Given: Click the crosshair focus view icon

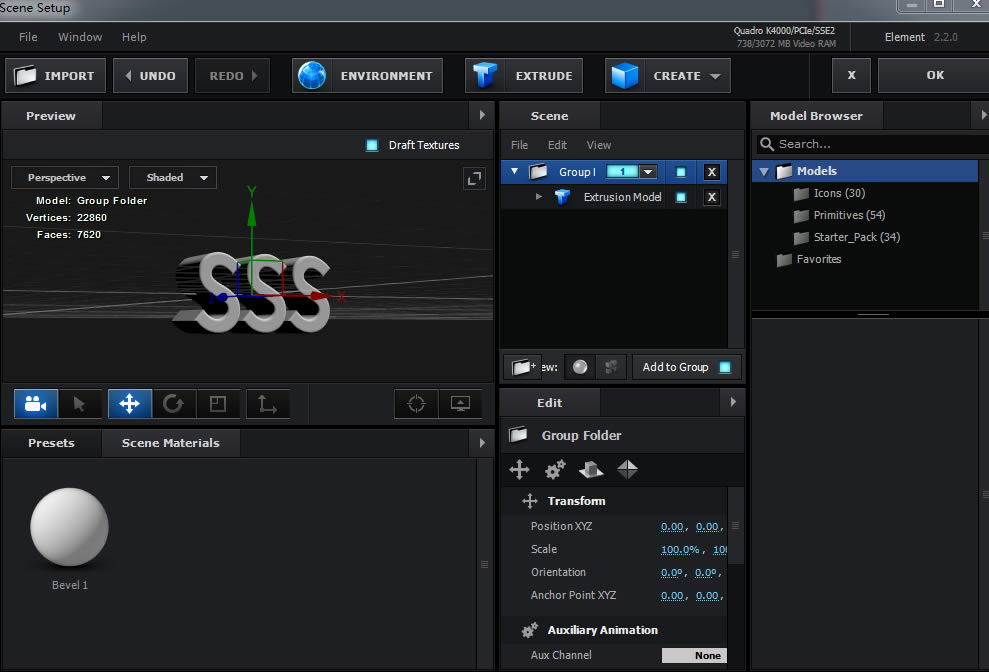Looking at the screenshot, I should point(417,404).
